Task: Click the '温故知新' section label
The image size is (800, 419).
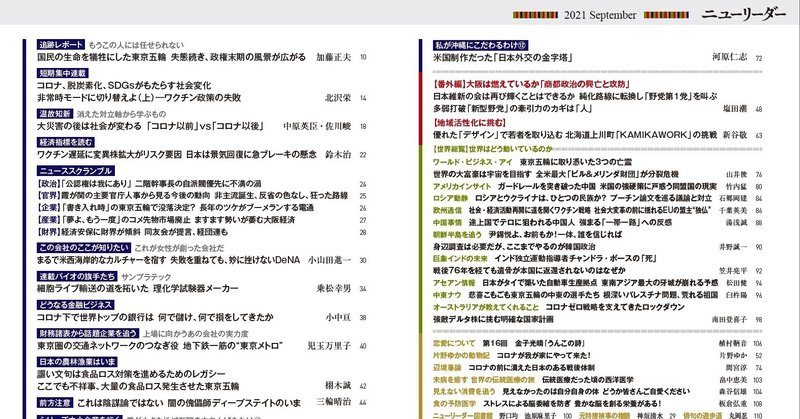Action: 55,114
